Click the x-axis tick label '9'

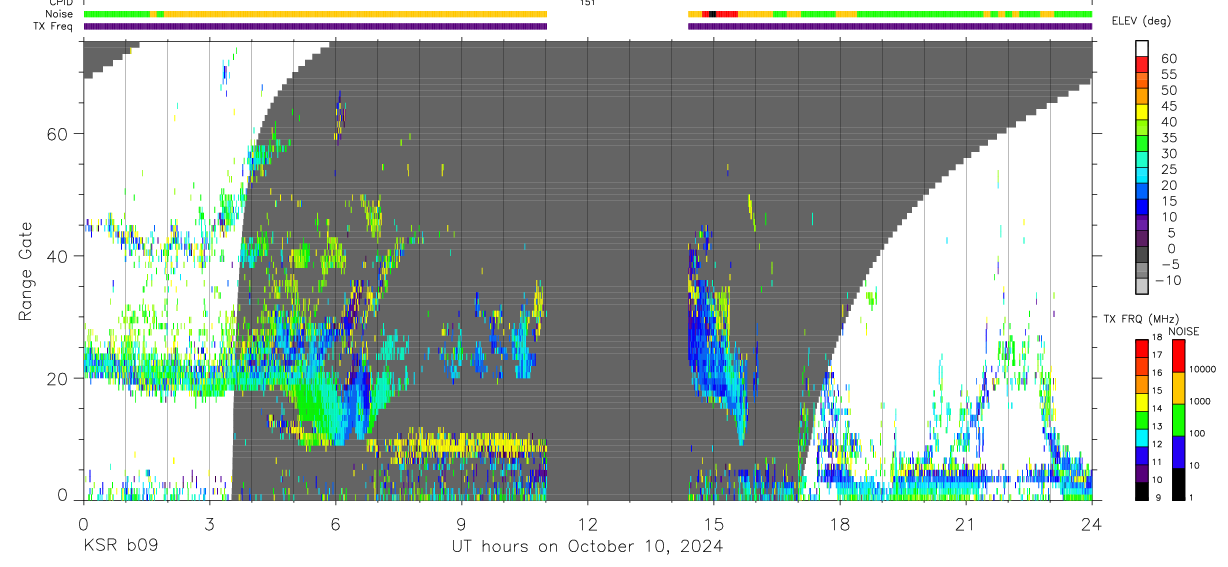click(x=461, y=523)
